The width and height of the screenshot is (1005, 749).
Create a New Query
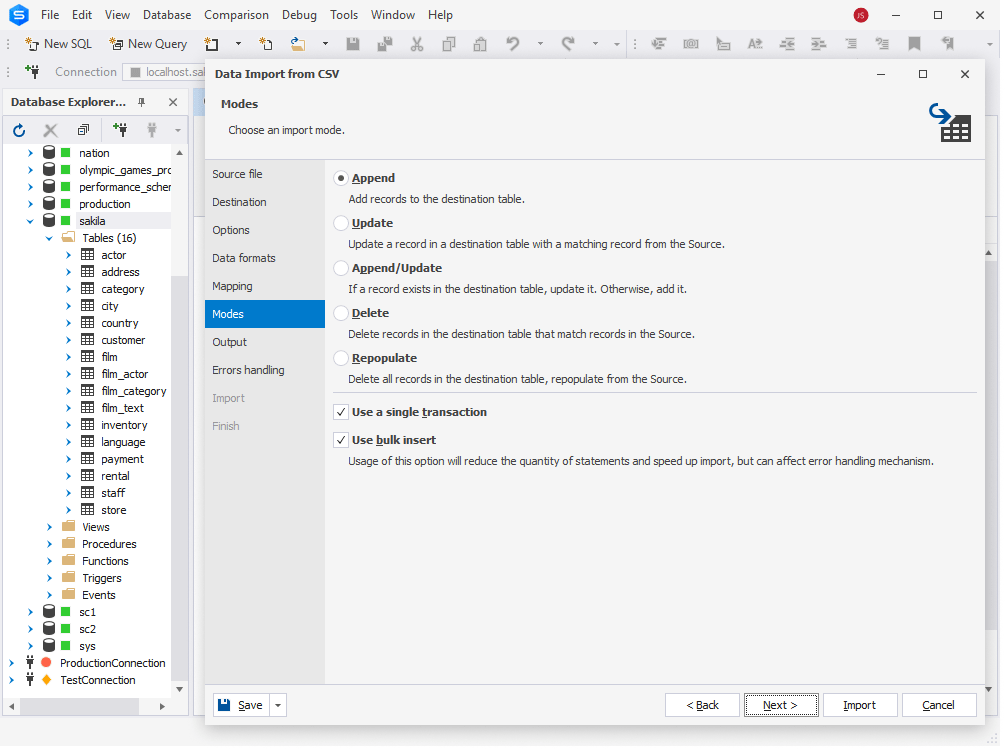(148, 43)
